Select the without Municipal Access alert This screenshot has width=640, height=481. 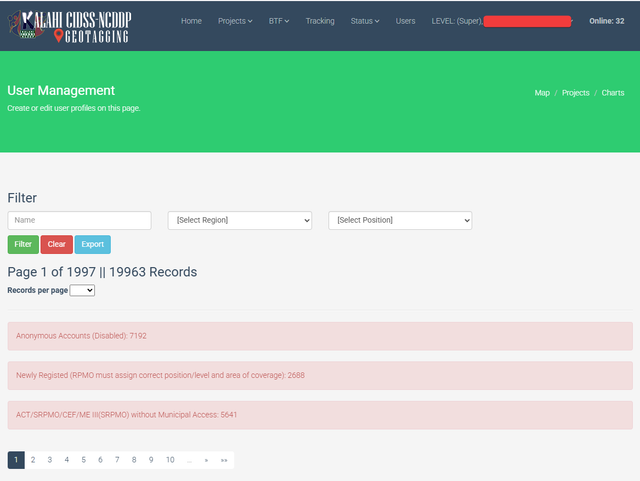[x=320, y=415]
